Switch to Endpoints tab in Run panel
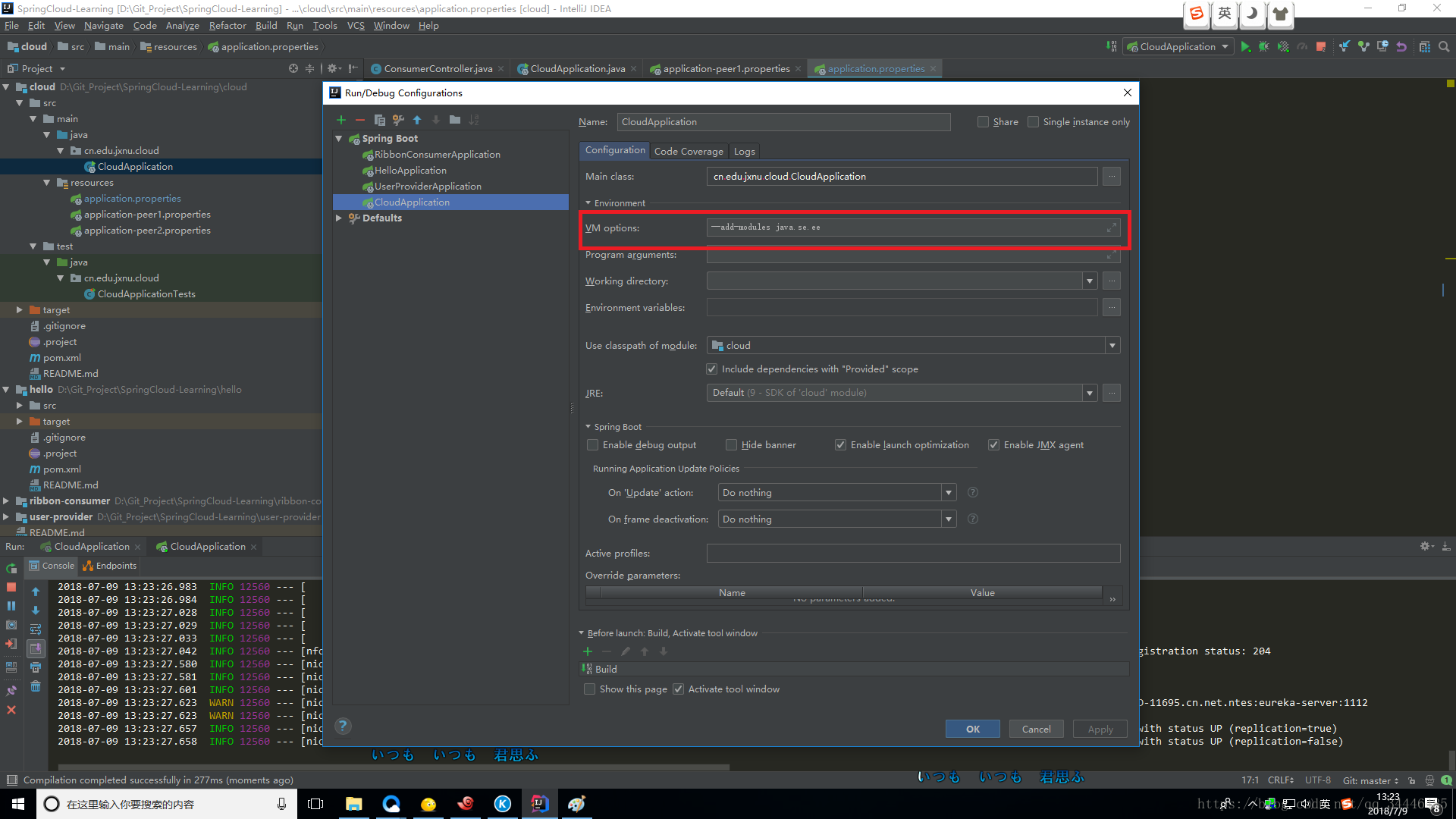This screenshot has width=1456, height=819. [110, 566]
